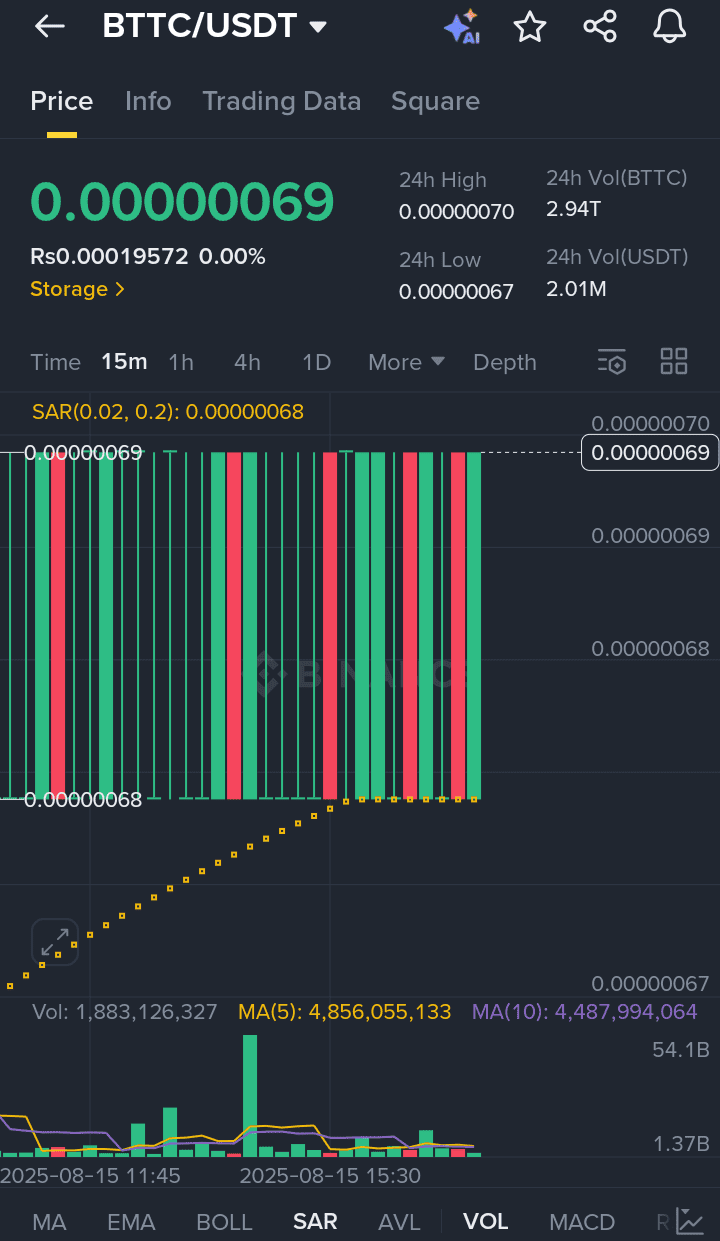Toggle the SAR indicator
The image size is (720, 1241).
tap(315, 1222)
